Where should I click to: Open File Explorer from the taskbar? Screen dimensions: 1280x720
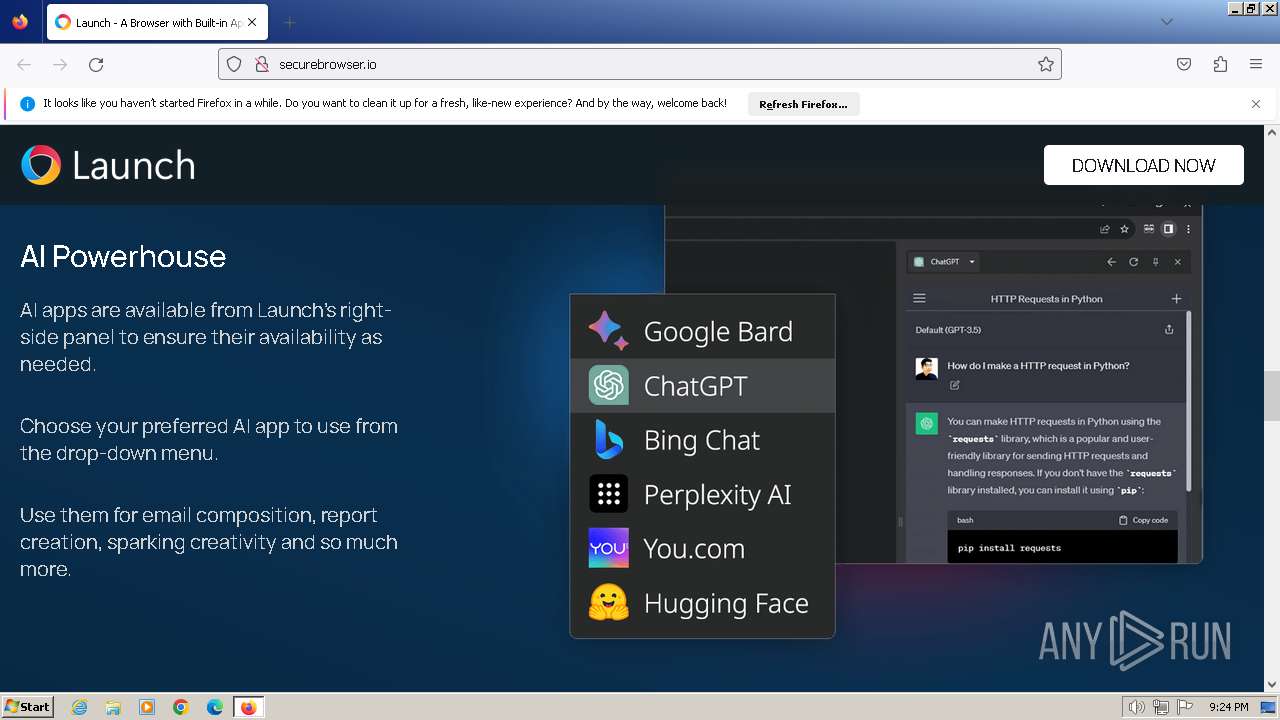pyautogui.click(x=113, y=707)
